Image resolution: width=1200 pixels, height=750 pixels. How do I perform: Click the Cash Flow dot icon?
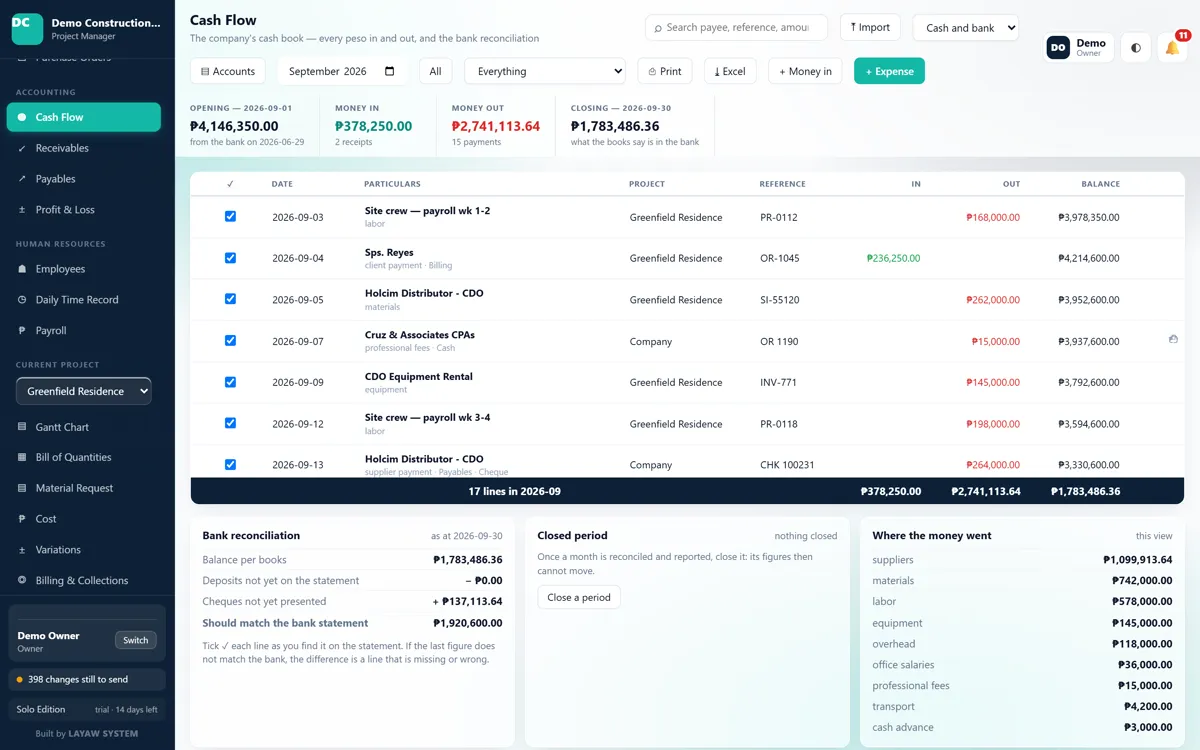[22, 117]
